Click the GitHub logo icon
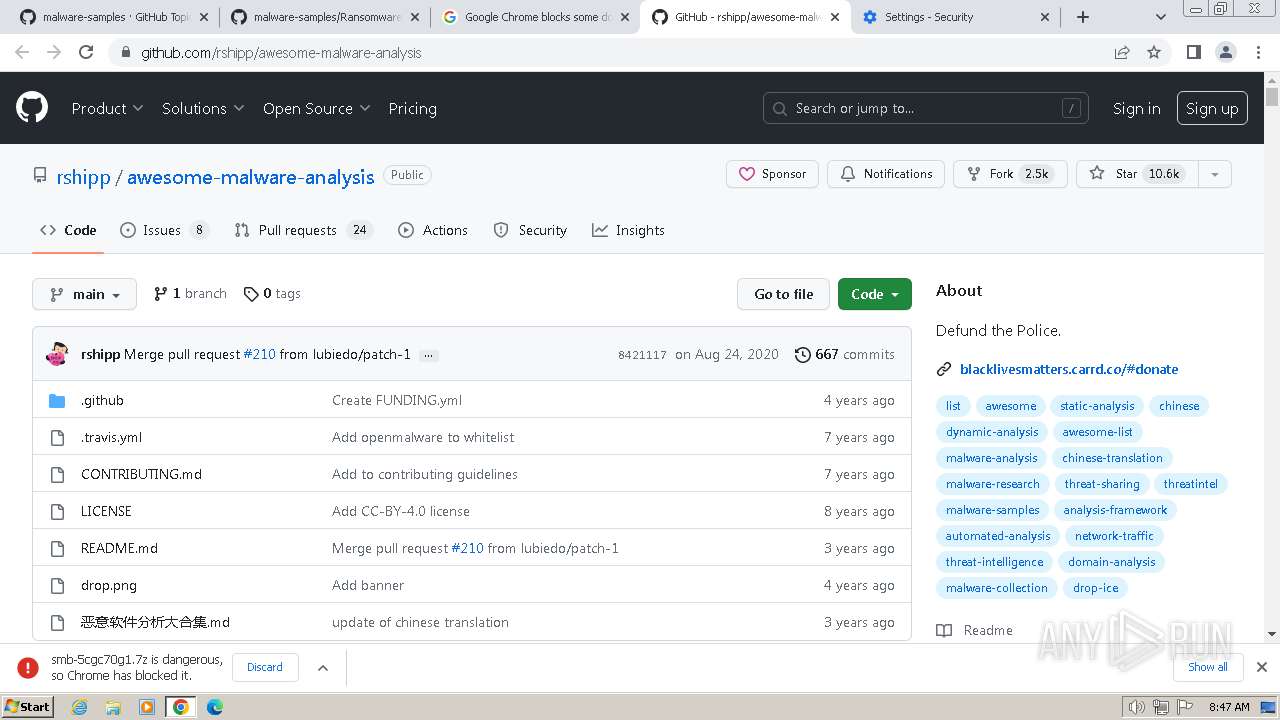The height and width of the screenshot is (720, 1280). pyautogui.click(x=32, y=108)
